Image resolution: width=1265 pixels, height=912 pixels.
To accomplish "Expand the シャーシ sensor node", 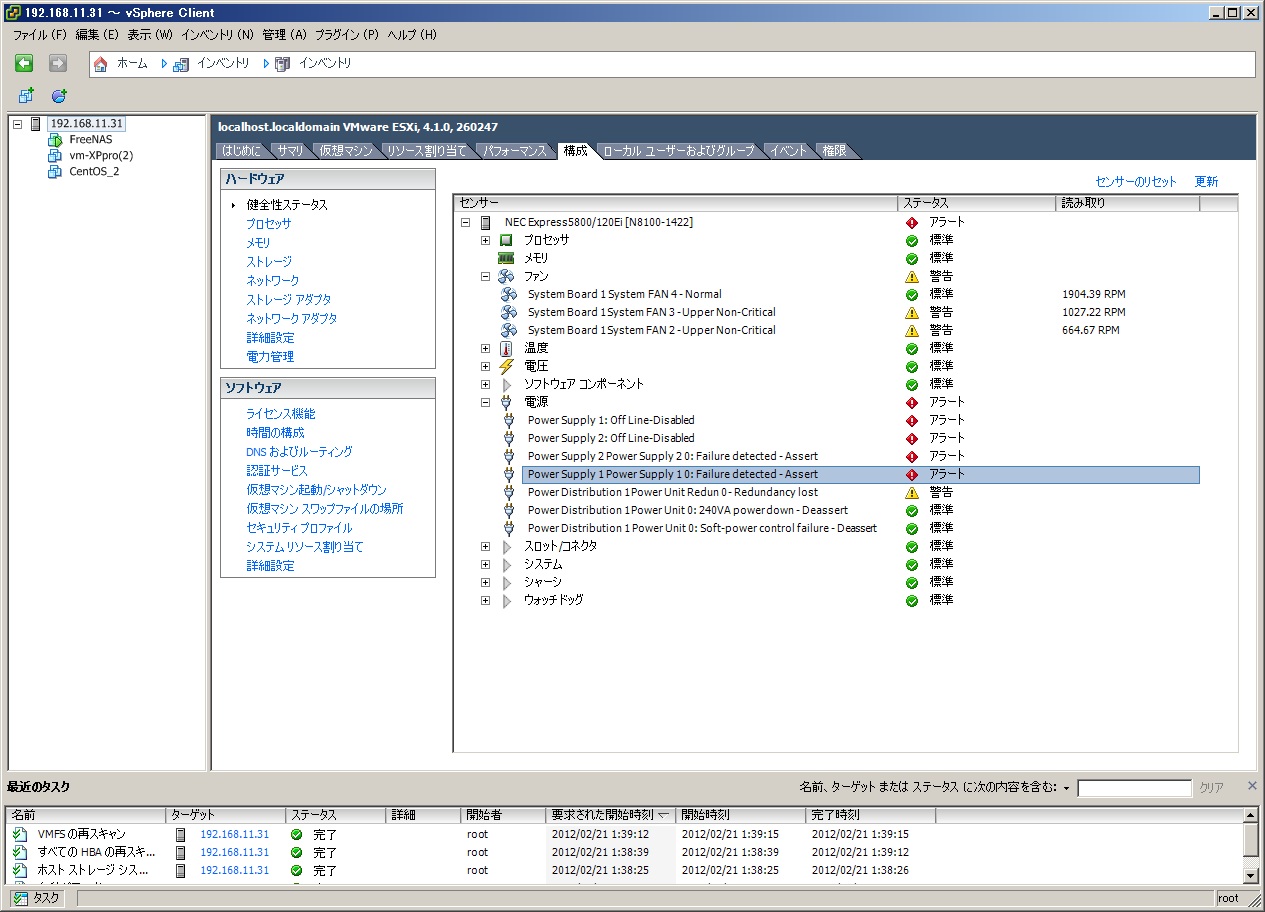I will tap(485, 582).
